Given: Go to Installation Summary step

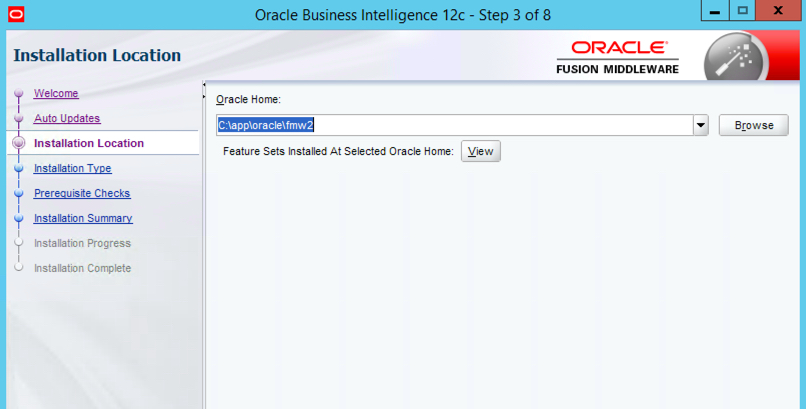Looking at the screenshot, I should click(x=83, y=218).
